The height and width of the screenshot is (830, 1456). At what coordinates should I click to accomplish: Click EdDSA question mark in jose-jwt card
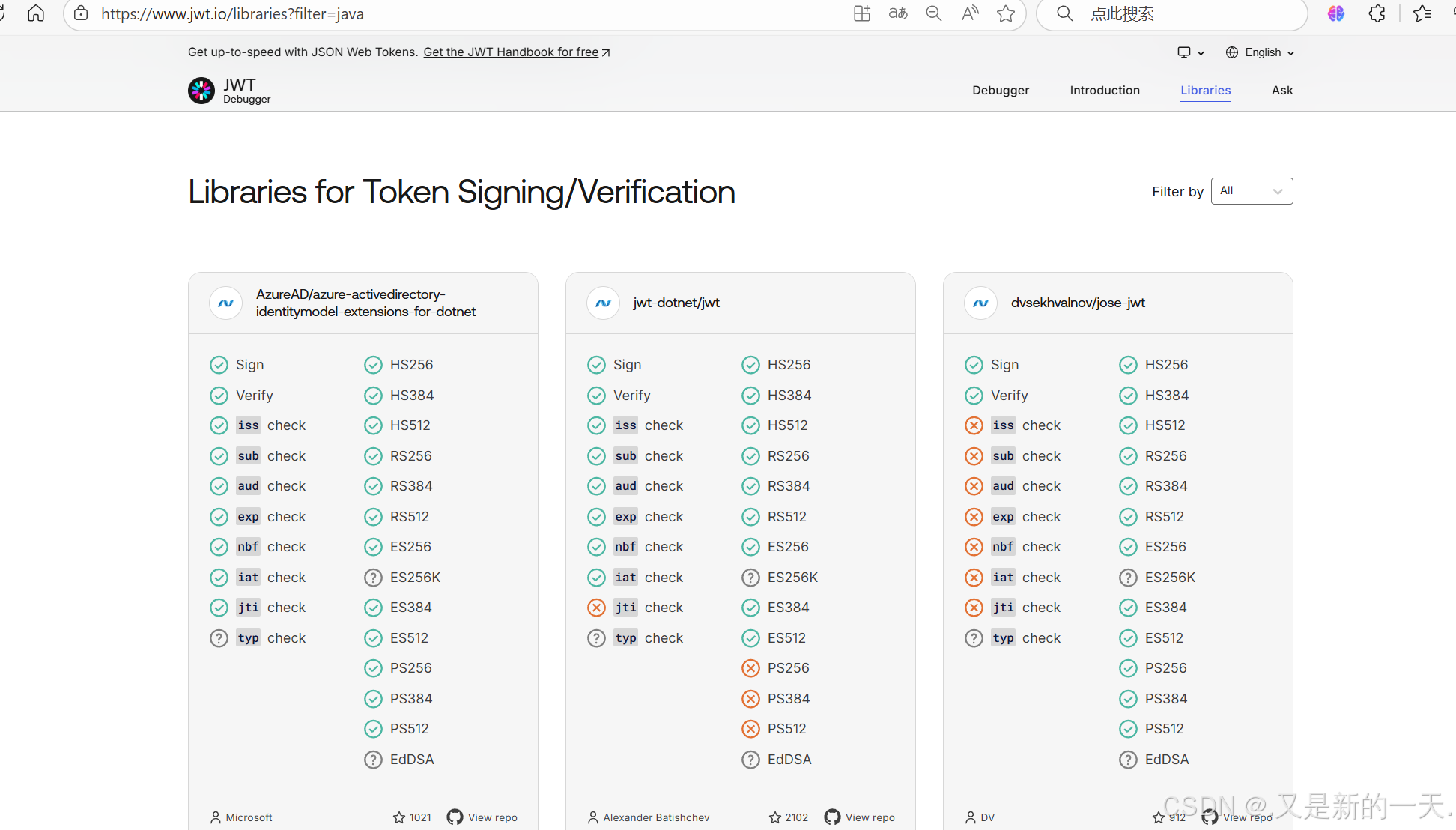(x=1128, y=760)
